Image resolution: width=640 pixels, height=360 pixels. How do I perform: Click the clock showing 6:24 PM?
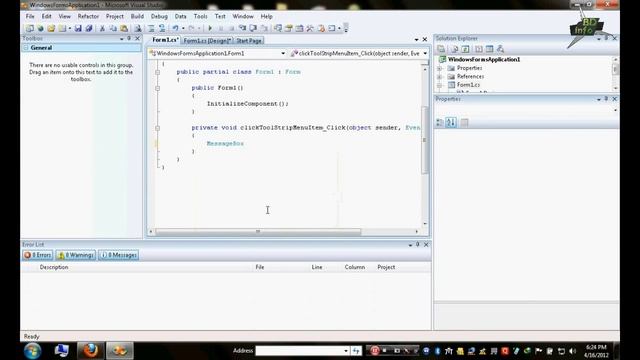coord(596,347)
